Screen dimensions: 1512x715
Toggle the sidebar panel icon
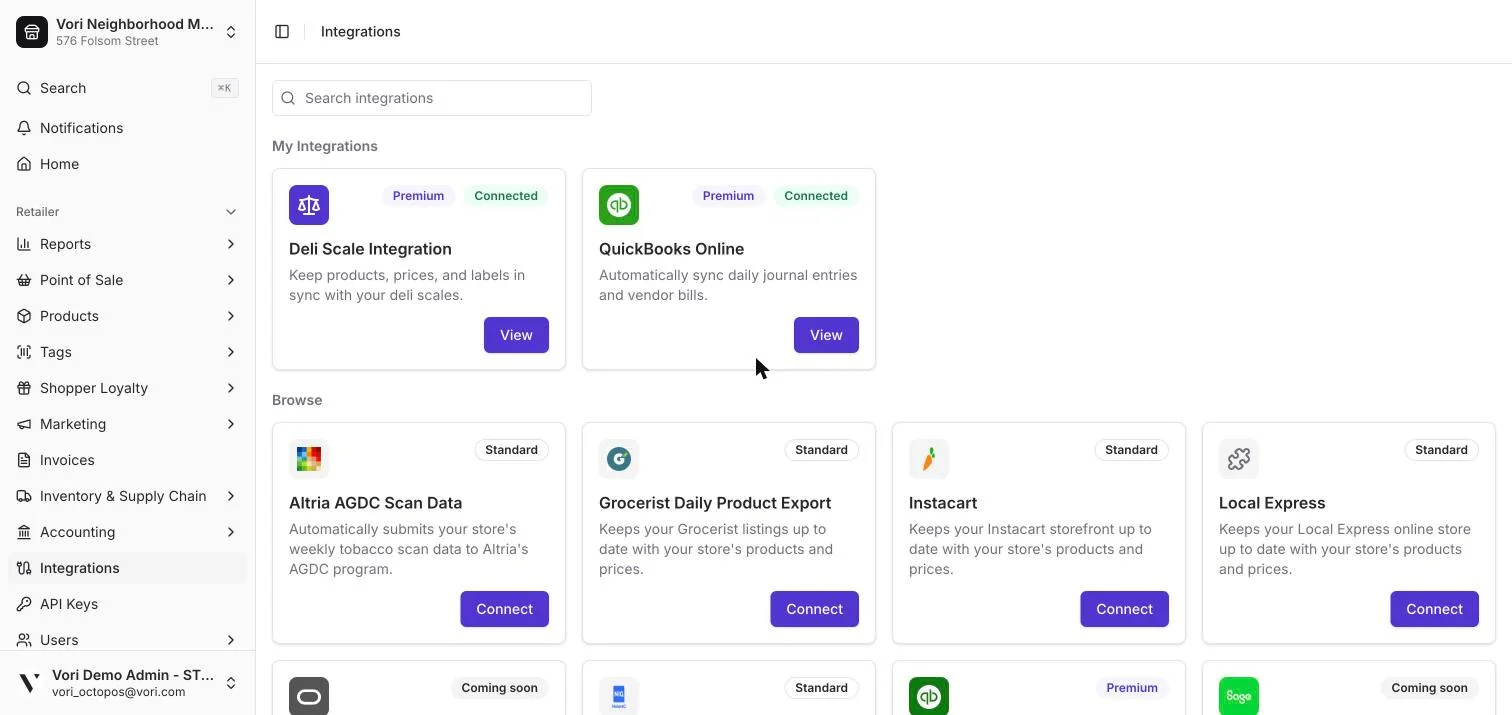(x=282, y=32)
